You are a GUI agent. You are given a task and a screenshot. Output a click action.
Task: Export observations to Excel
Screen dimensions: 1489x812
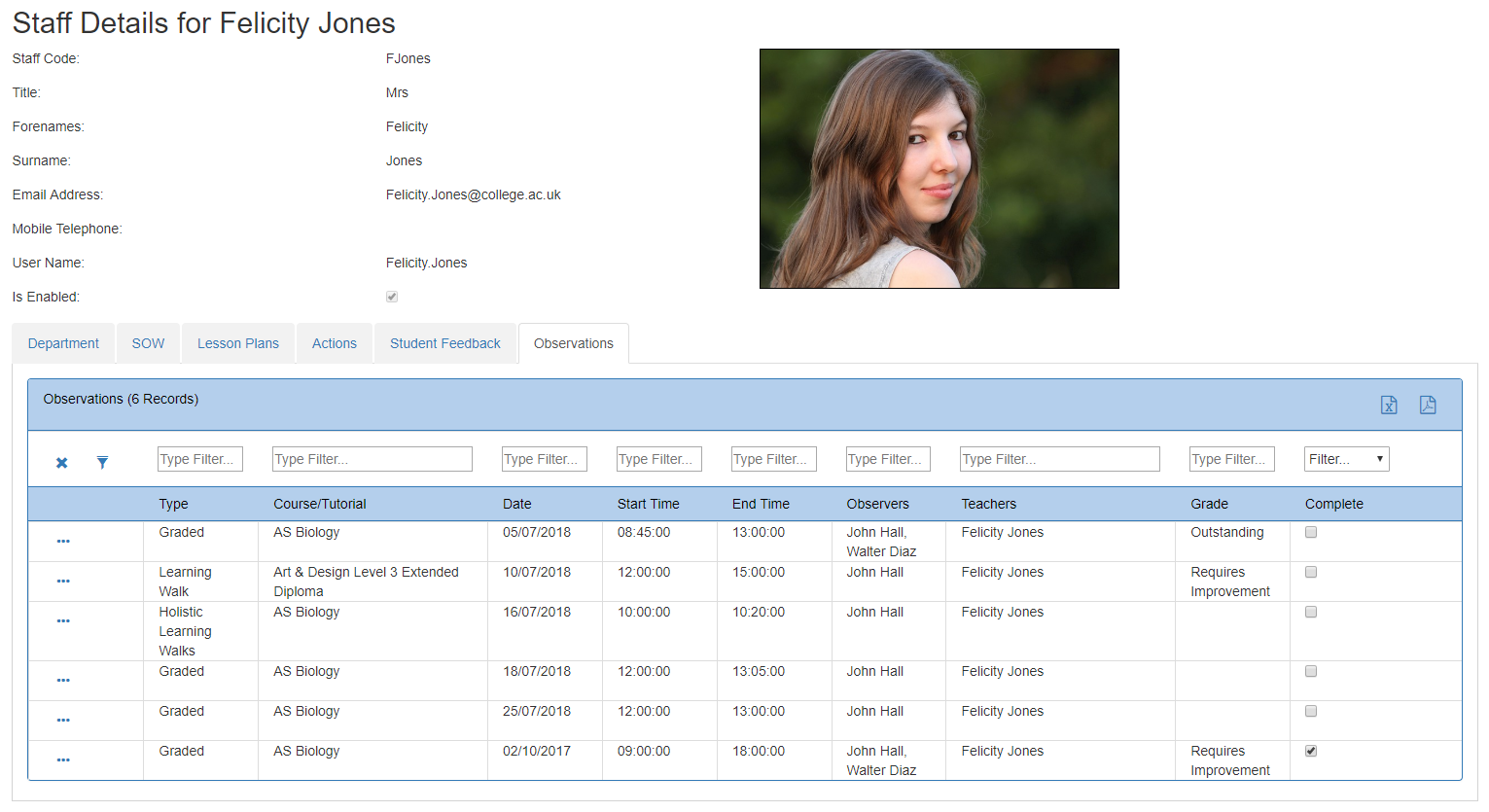[x=1389, y=405]
